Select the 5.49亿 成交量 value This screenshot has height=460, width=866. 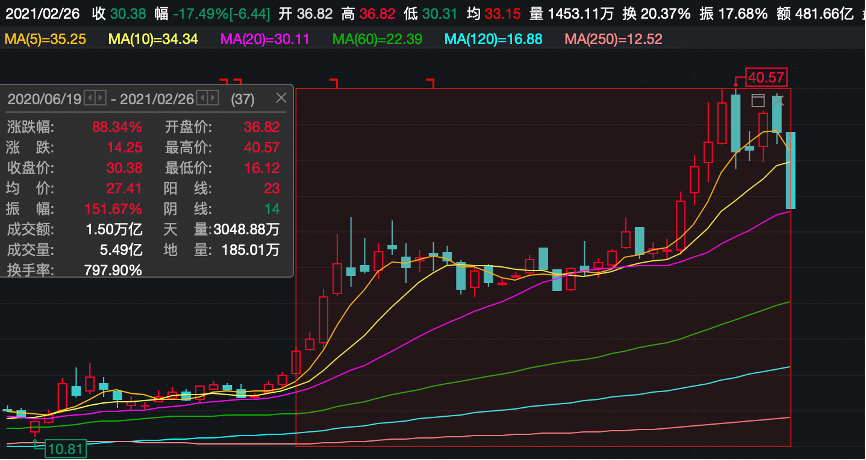point(121,250)
